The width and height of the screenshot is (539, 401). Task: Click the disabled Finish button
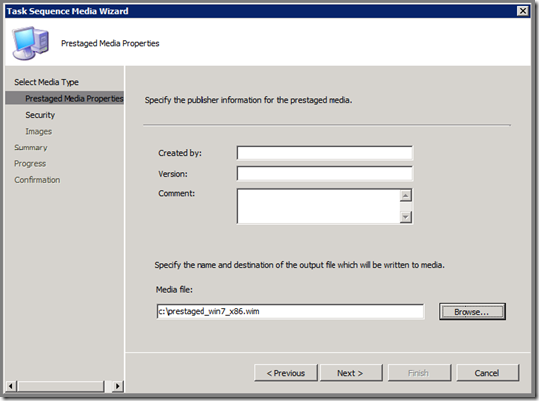[x=419, y=373]
